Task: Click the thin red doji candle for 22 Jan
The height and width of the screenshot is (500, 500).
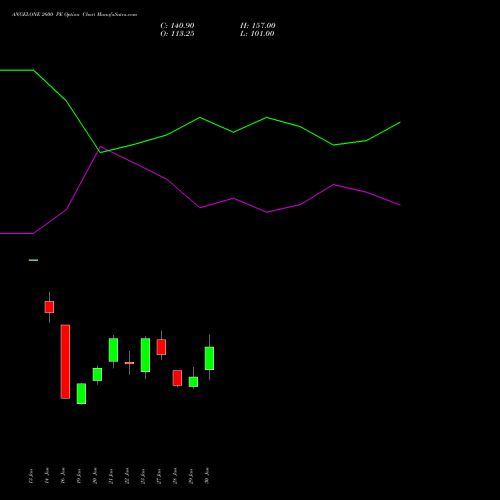Action: 129,363
